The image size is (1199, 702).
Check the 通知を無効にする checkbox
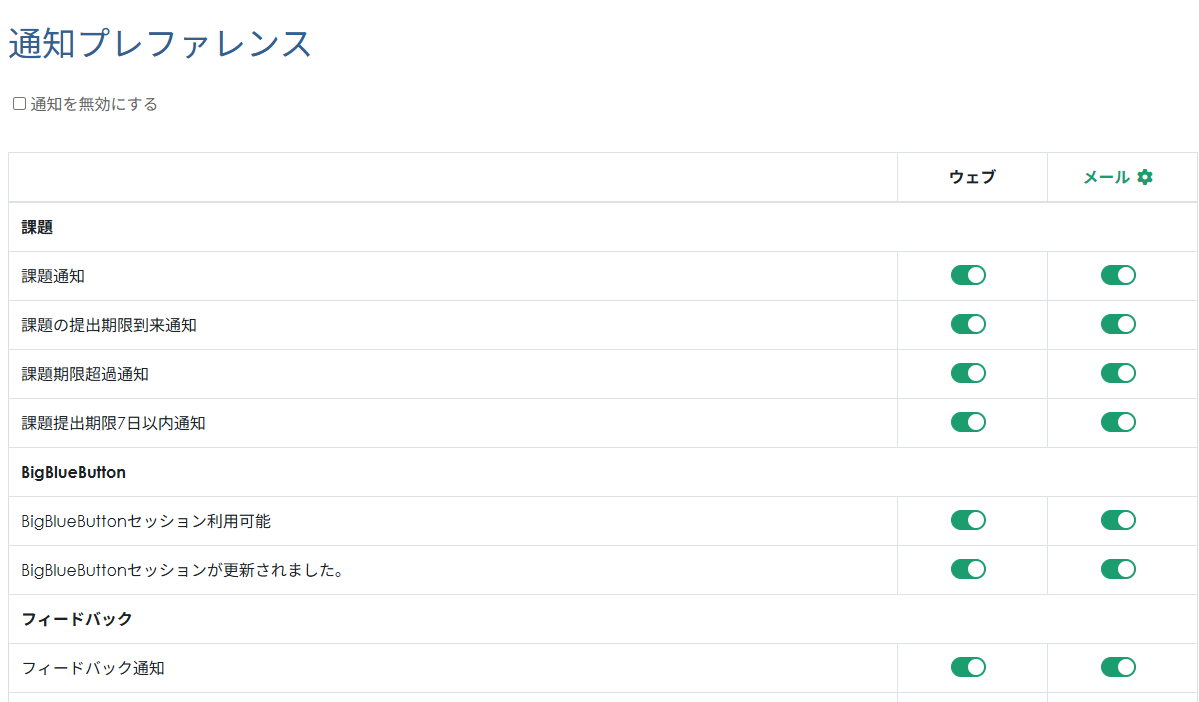[19, 104]
